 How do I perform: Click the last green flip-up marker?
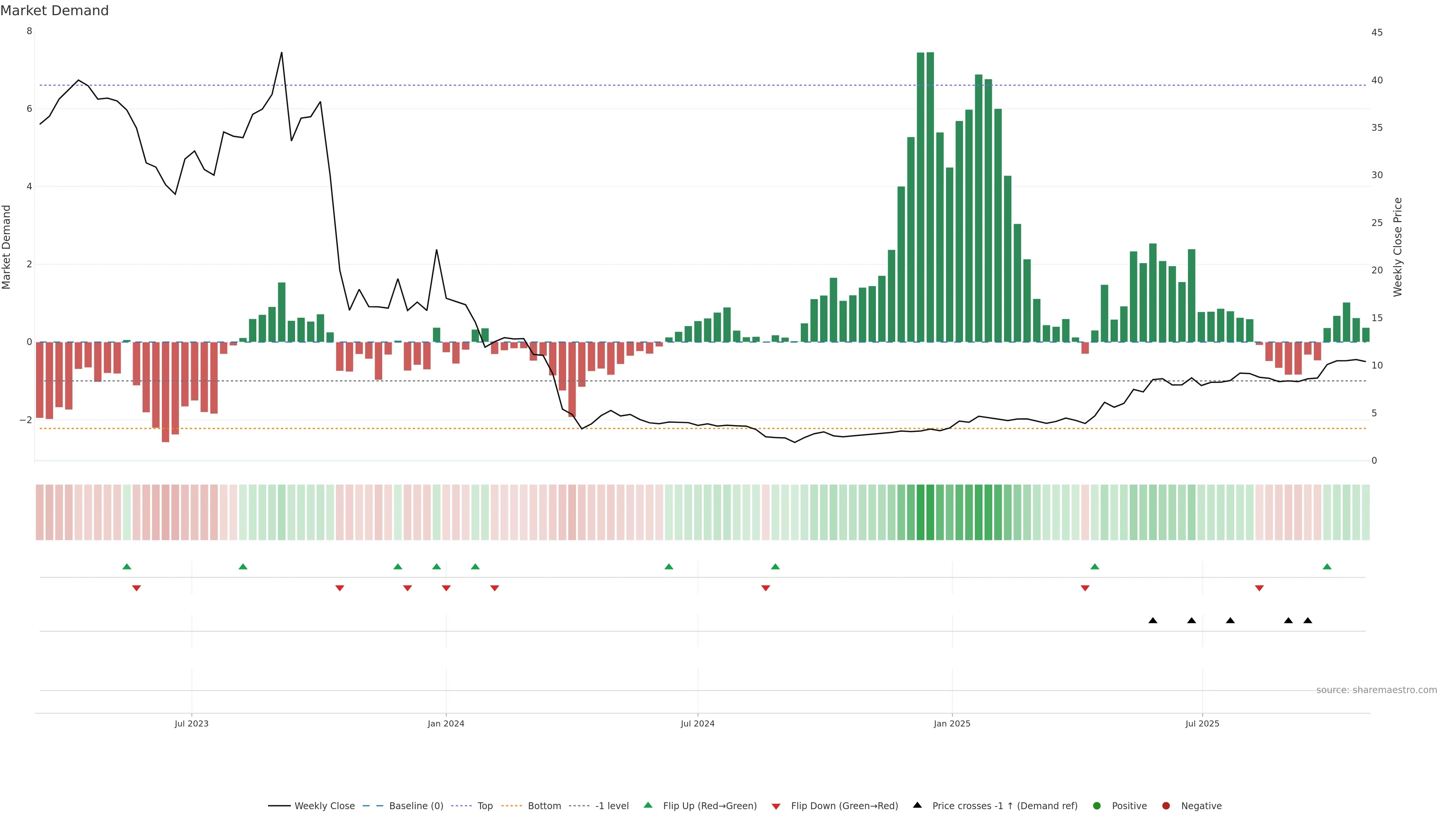pyautogui.click(x=1327, y=566)
